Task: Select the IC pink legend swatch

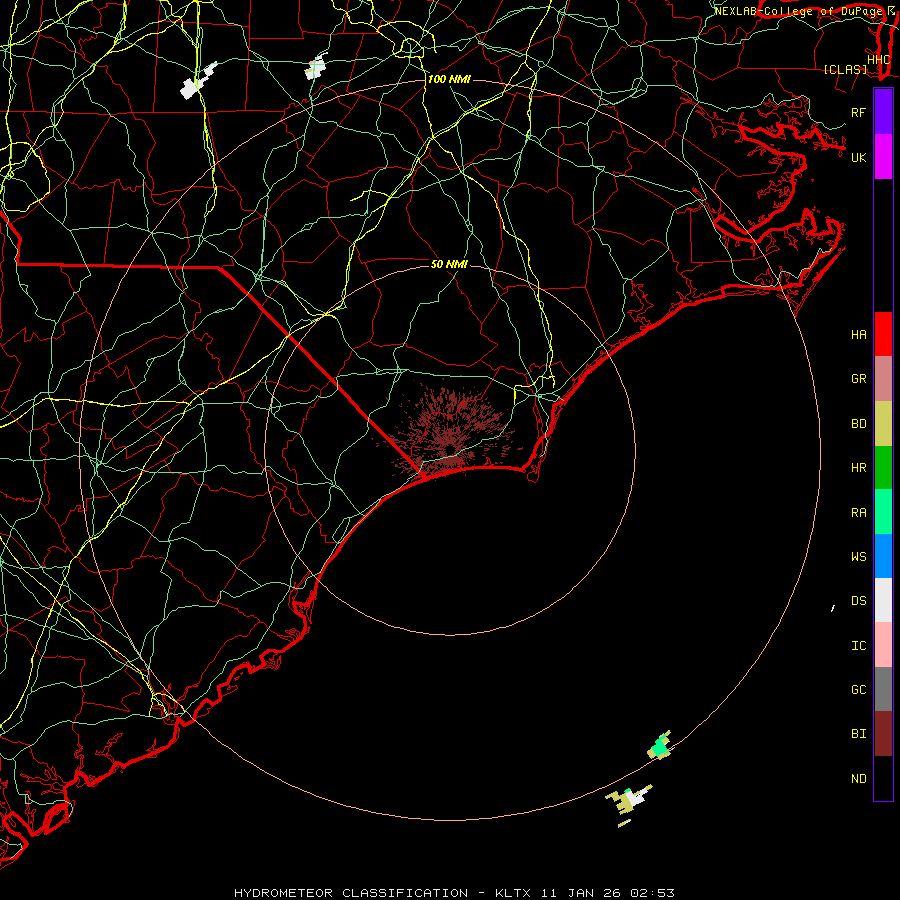Action: pos(883,645)
